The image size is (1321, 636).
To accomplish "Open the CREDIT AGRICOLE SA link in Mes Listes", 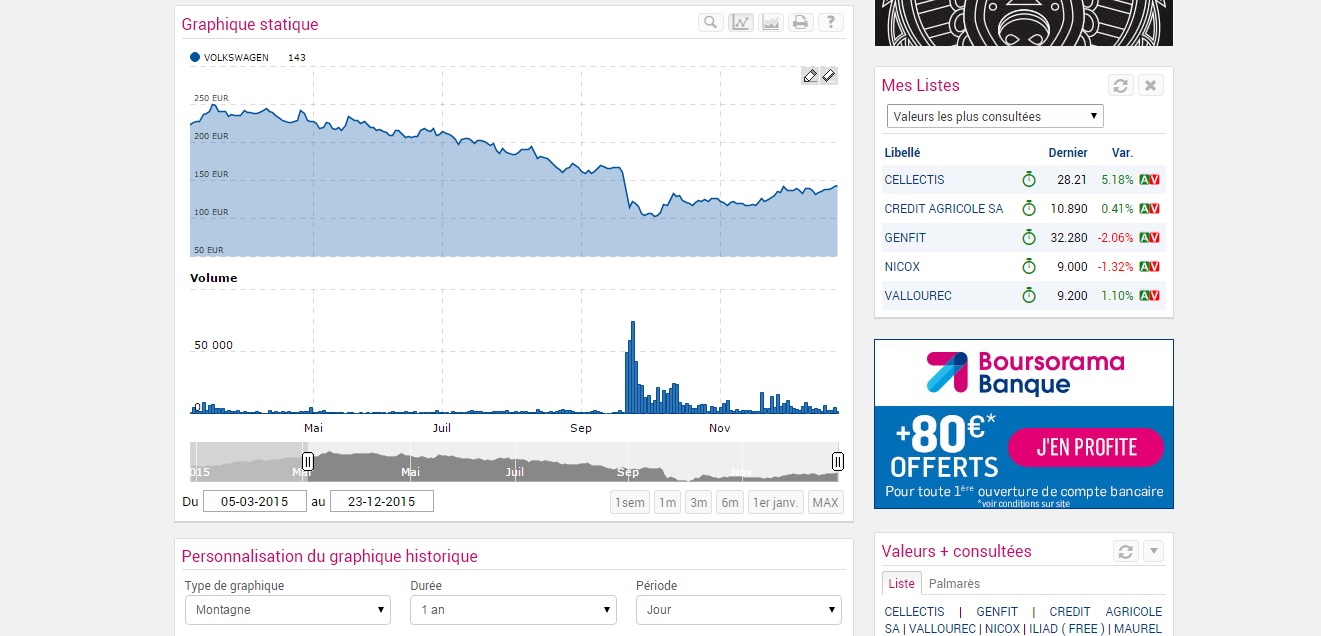I will click(x=944, y=209).
